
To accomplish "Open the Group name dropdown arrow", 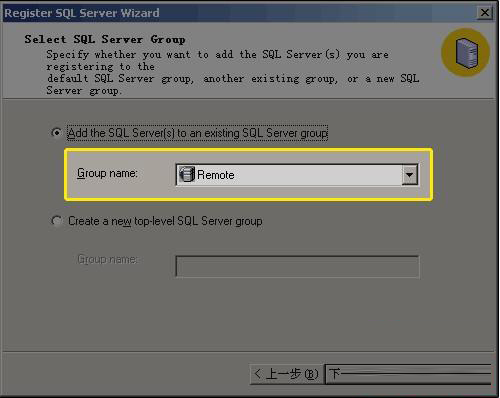I will (x=410, y=175).
